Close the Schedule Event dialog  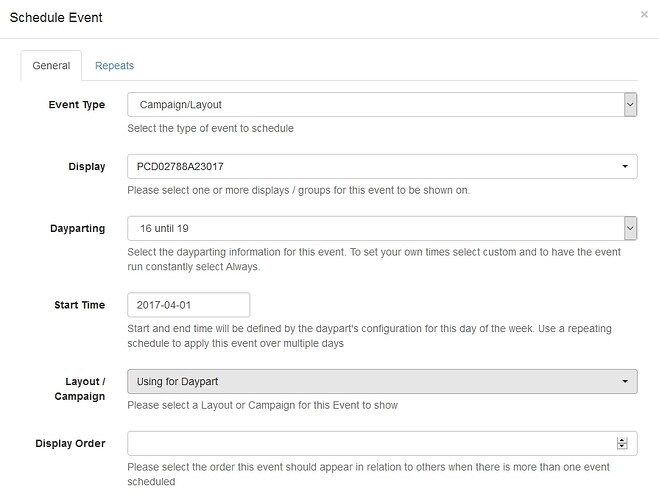click(644, 15)
